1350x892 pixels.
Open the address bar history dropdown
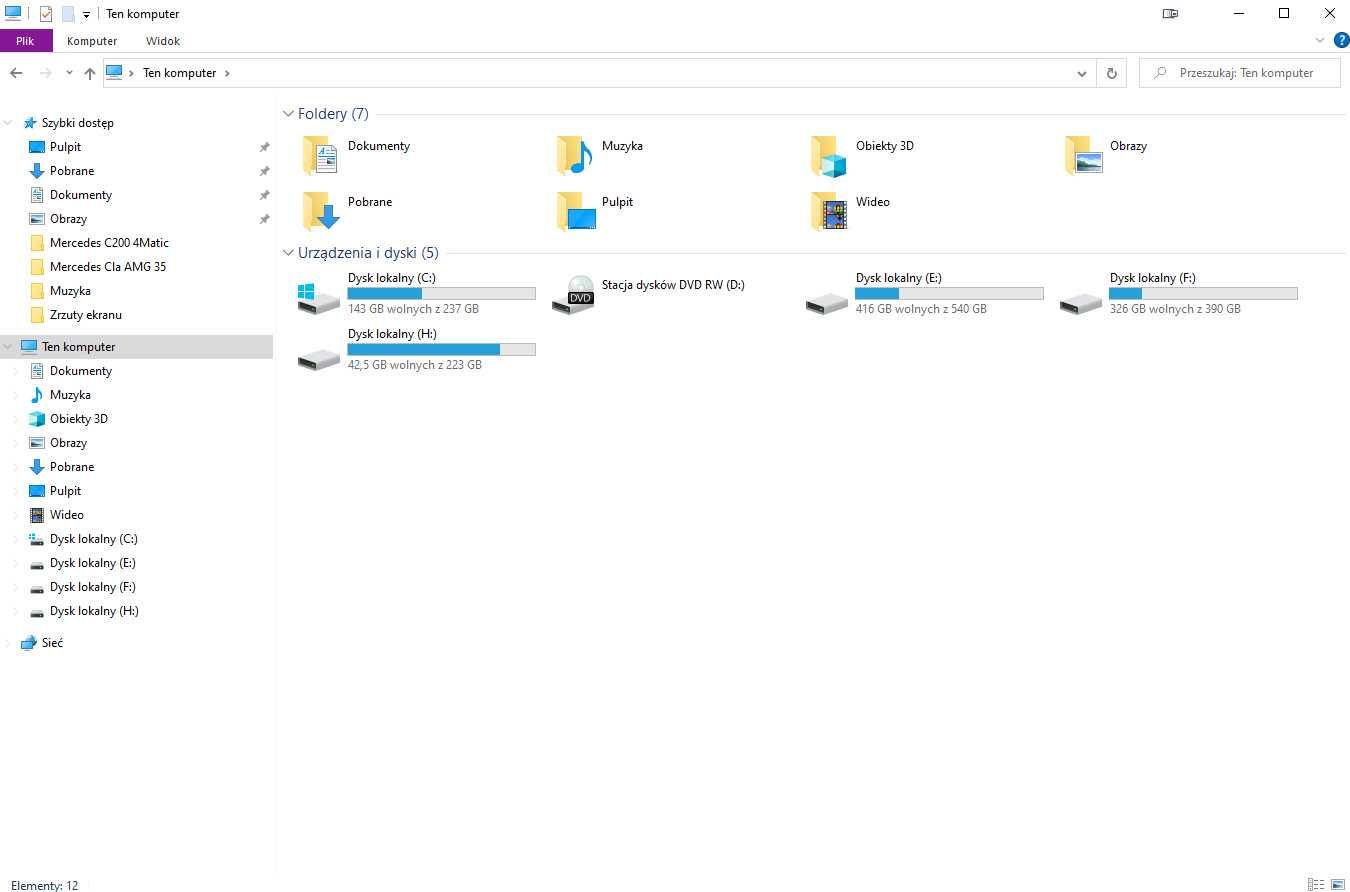[1082, 73]
